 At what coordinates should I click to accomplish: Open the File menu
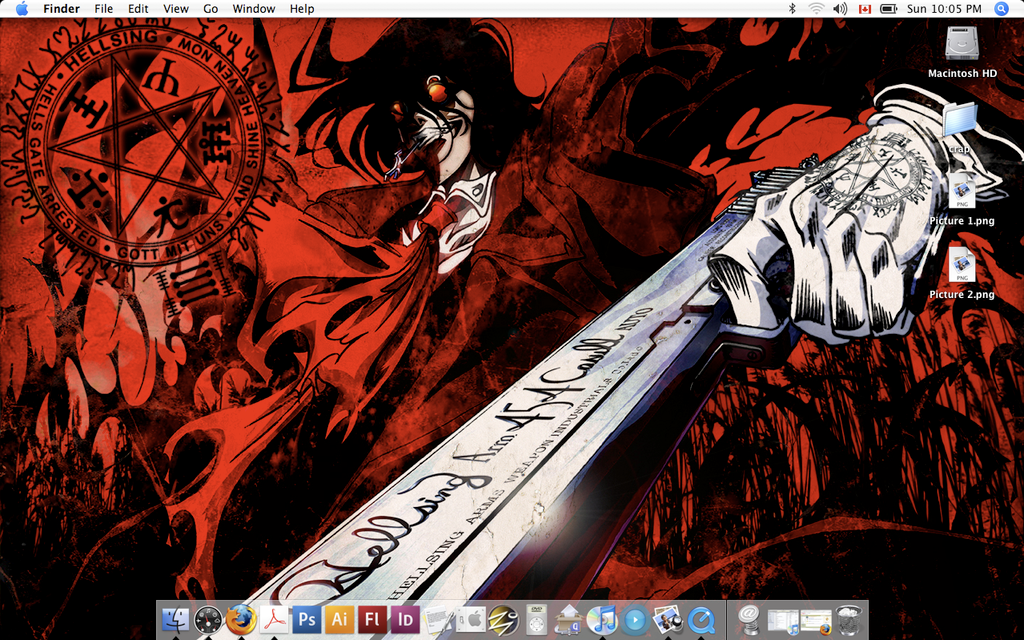[103, 9]
